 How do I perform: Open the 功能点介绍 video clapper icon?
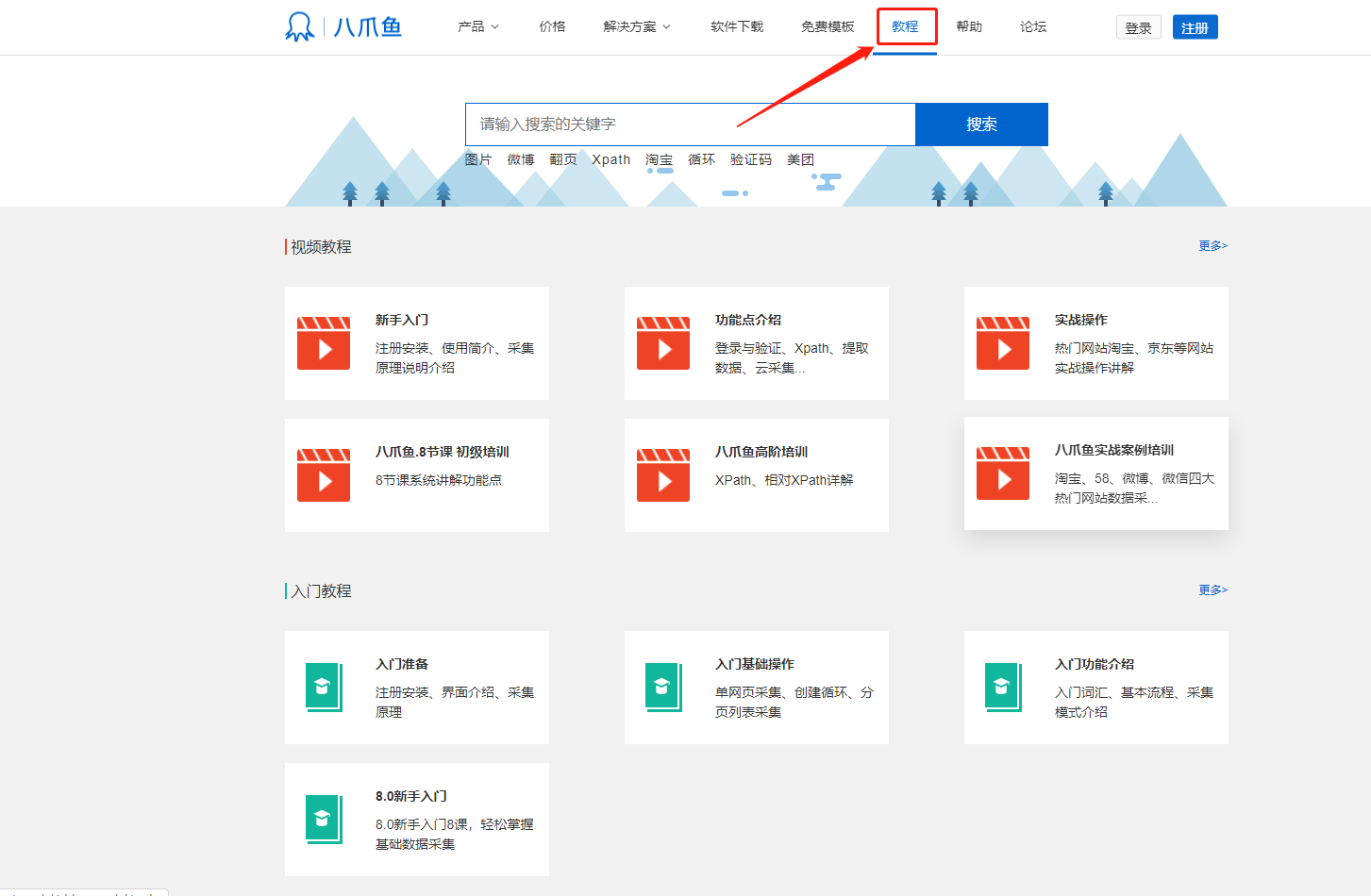tap(663, 343)
